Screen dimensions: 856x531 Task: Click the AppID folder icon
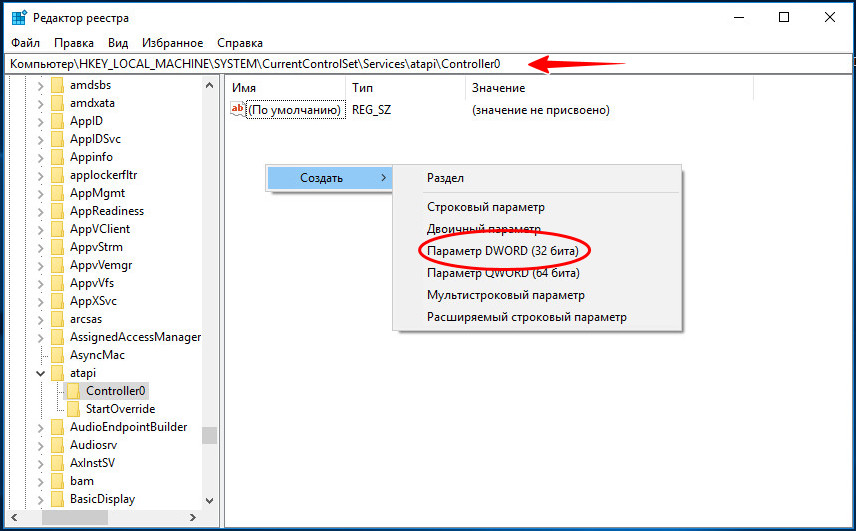(x=57, y=121)
